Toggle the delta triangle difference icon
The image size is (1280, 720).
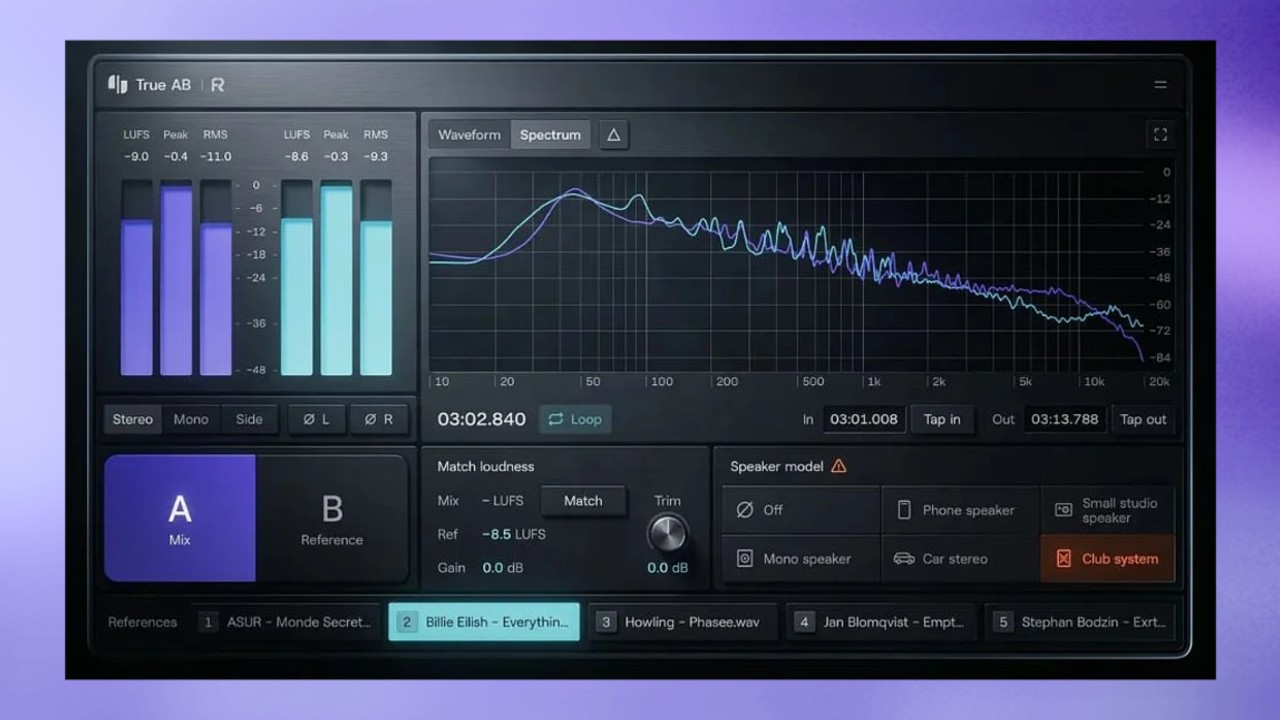[x=614, y=135]
